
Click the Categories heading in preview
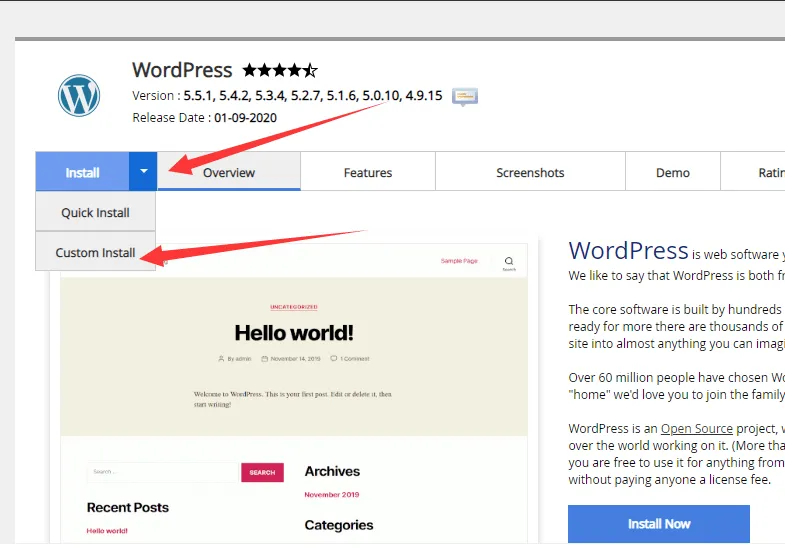click(x=339, y=525)
